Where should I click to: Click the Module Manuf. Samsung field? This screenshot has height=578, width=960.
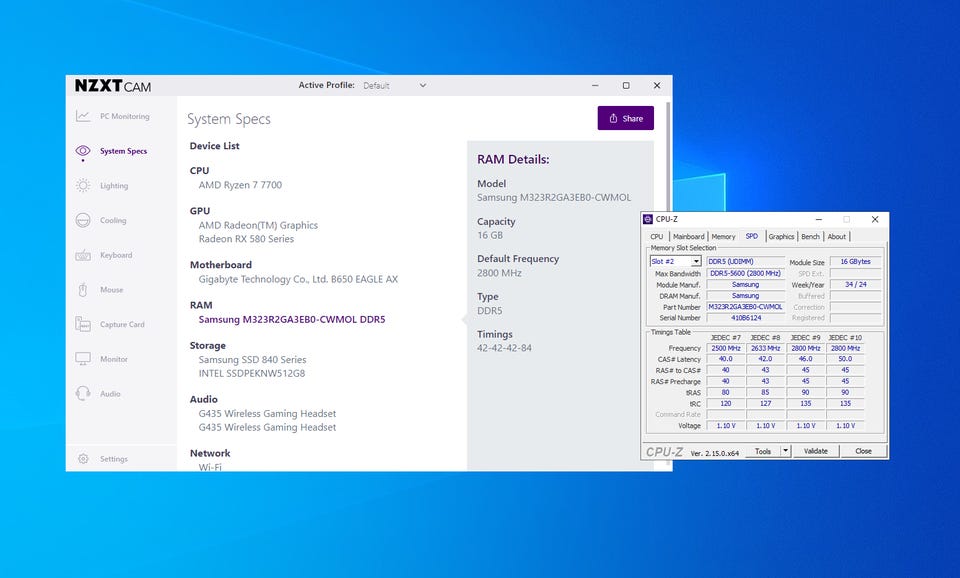pos(745,285)
